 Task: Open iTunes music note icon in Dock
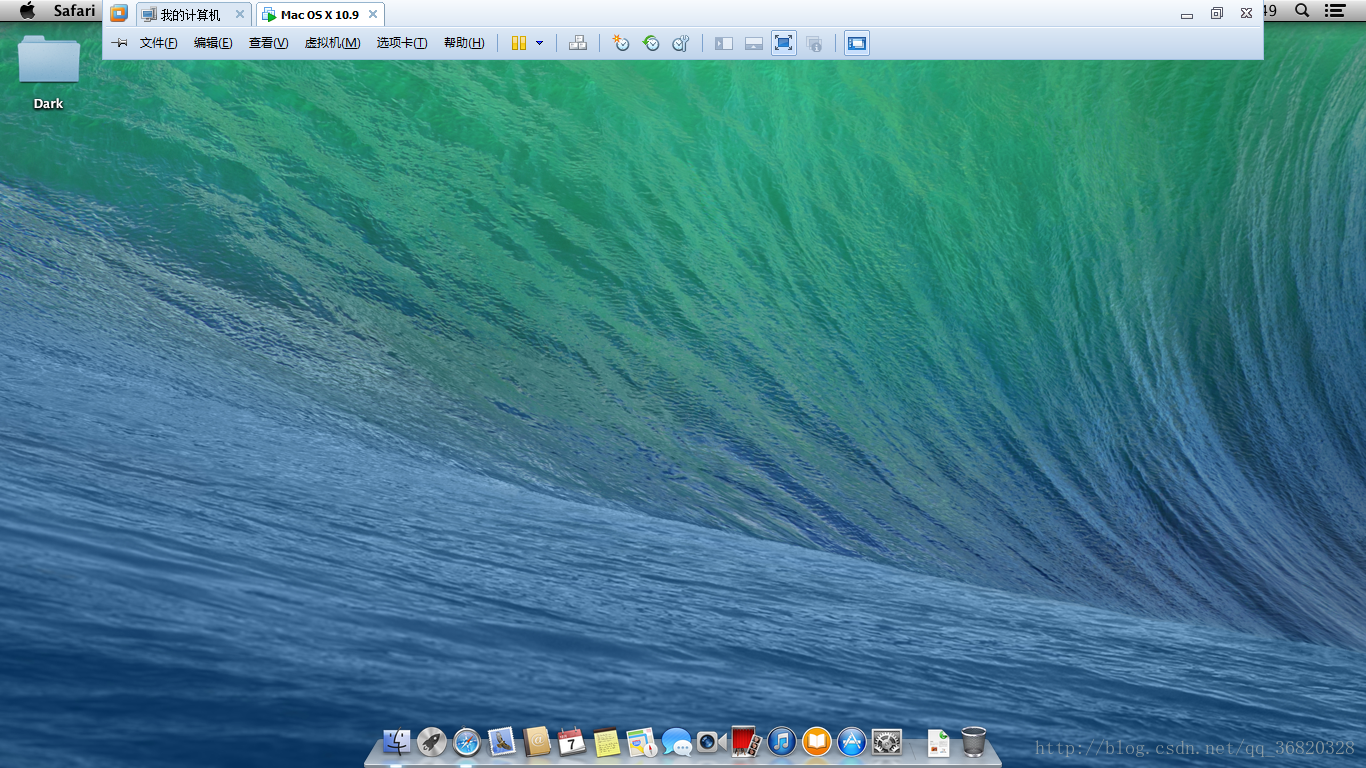pos(782,741)
